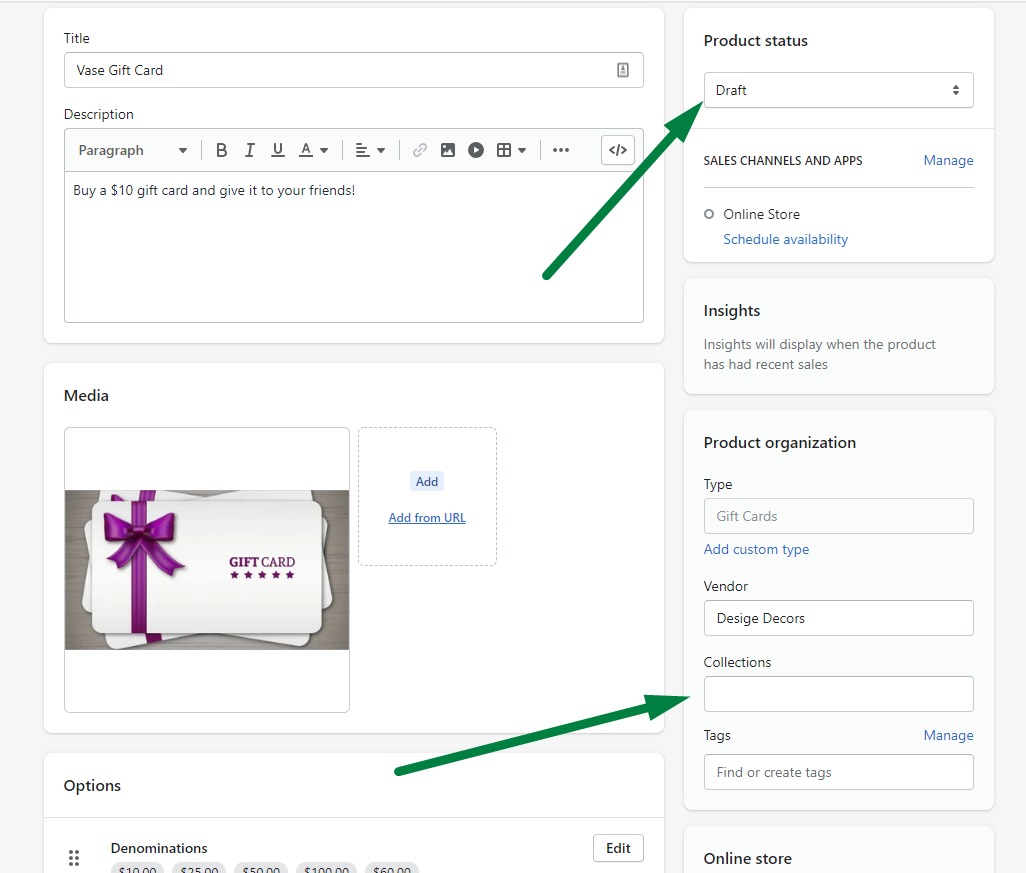Image resolution: width=1026 pixels, height=873 pixels.
Task: Click Add custom type under Product organization
Action: [756, 549]
